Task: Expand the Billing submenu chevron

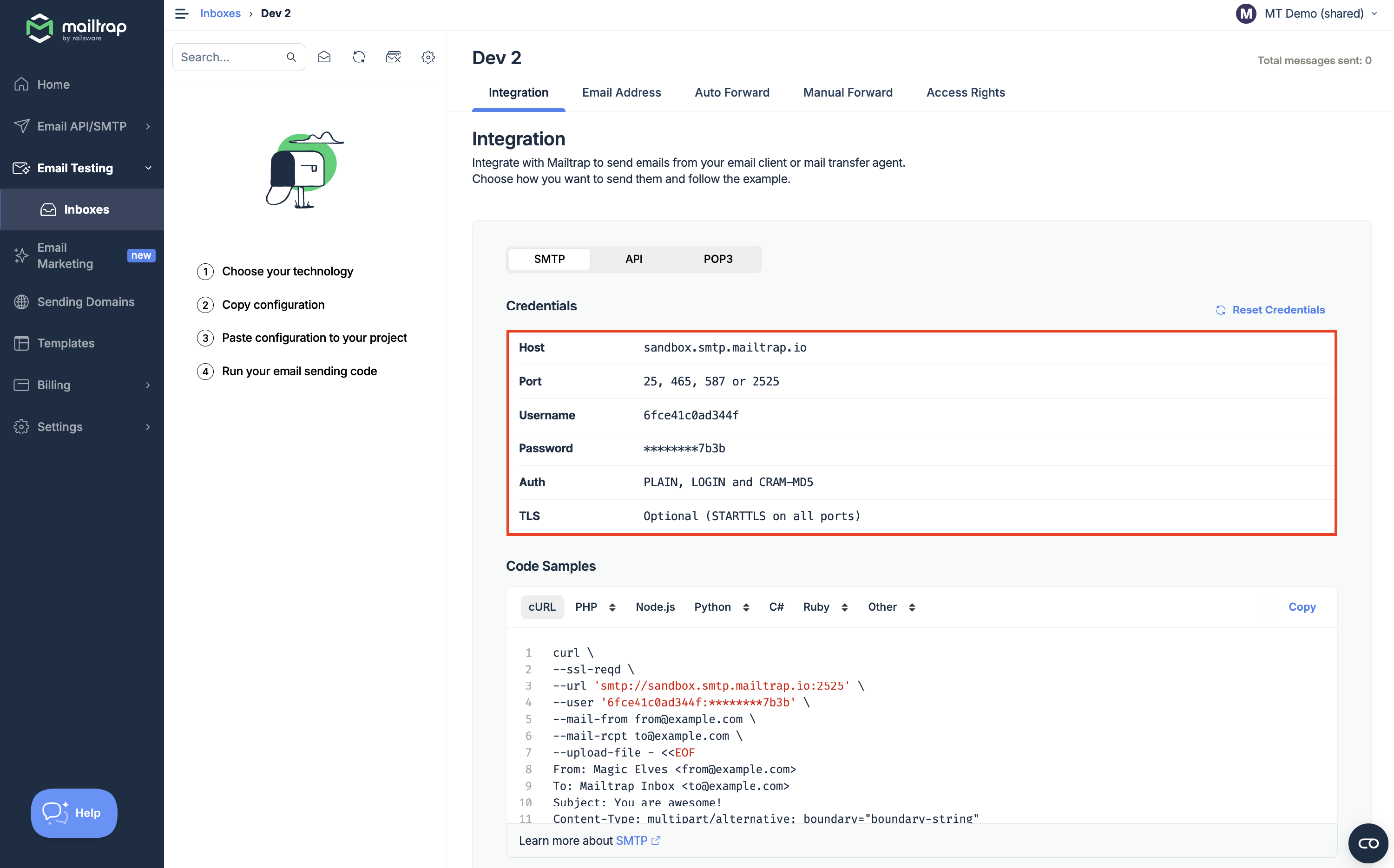Action: click(x=148, y=385)
